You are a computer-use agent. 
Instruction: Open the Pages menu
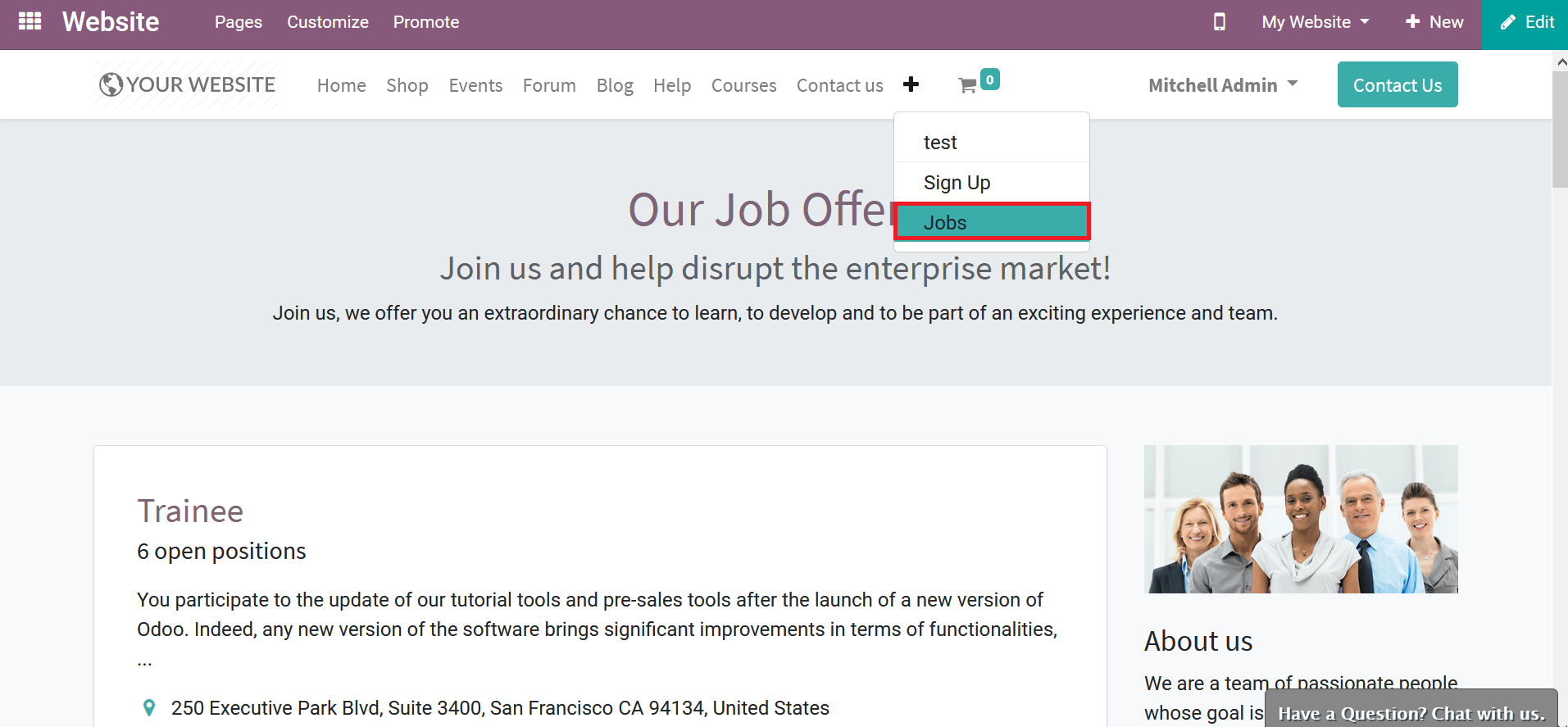[238, 22]
